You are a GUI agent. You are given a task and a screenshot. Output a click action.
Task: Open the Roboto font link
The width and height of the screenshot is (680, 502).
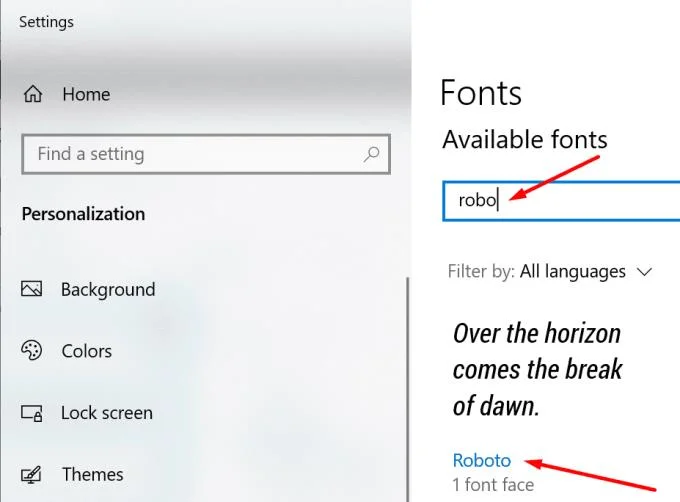pos(482,460)
